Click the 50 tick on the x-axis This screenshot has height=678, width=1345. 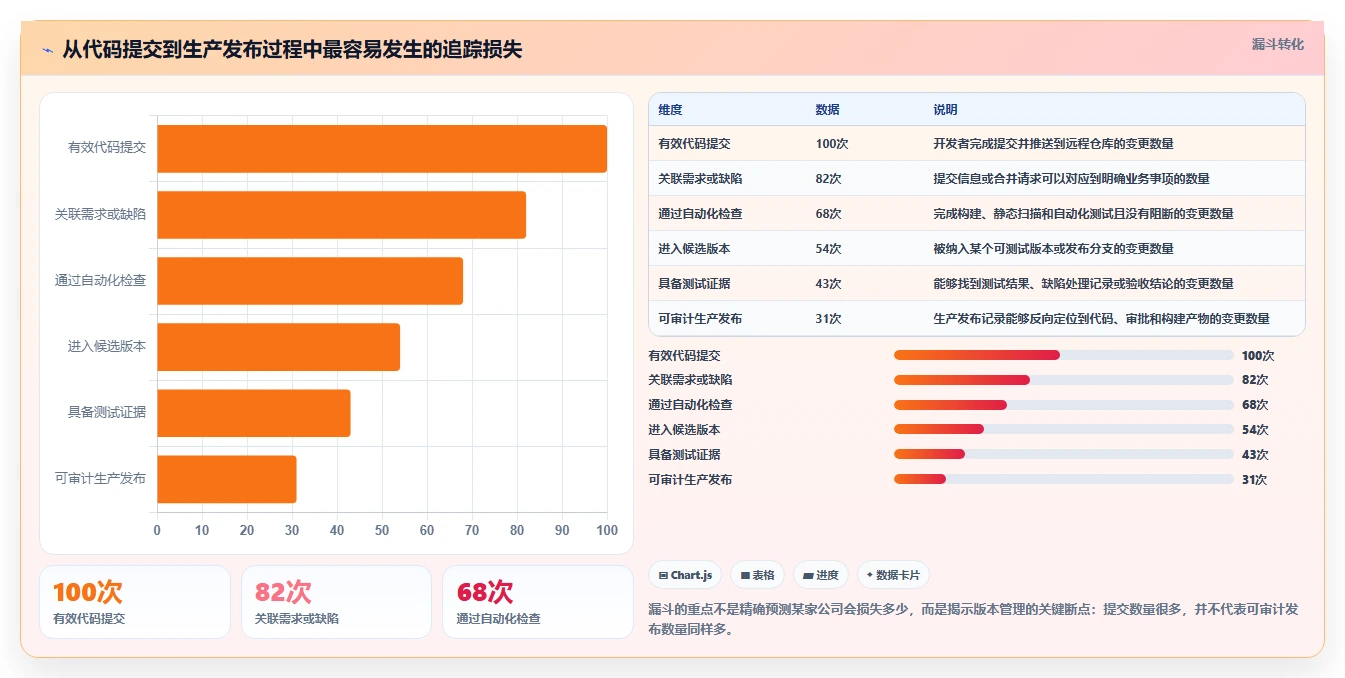pos(382,530)
